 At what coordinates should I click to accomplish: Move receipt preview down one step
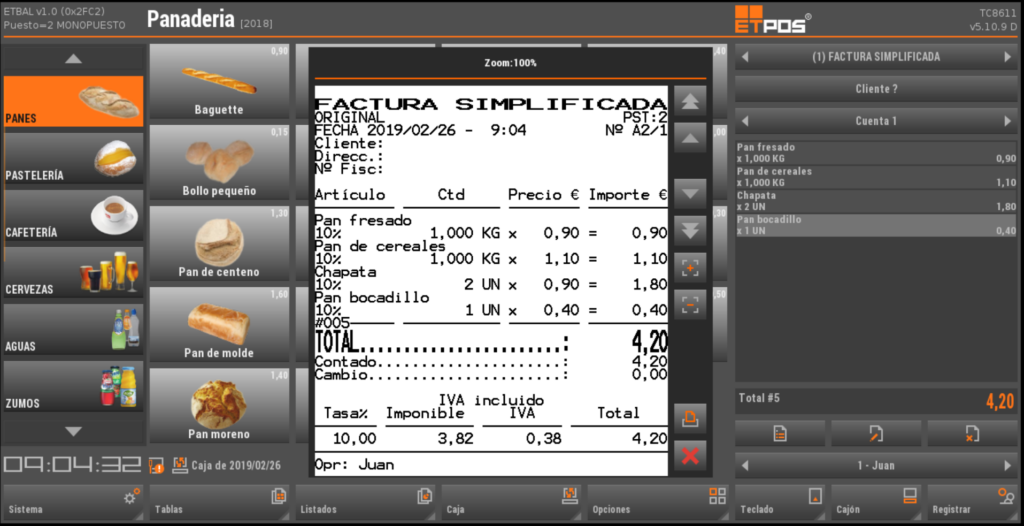[690, 194]
